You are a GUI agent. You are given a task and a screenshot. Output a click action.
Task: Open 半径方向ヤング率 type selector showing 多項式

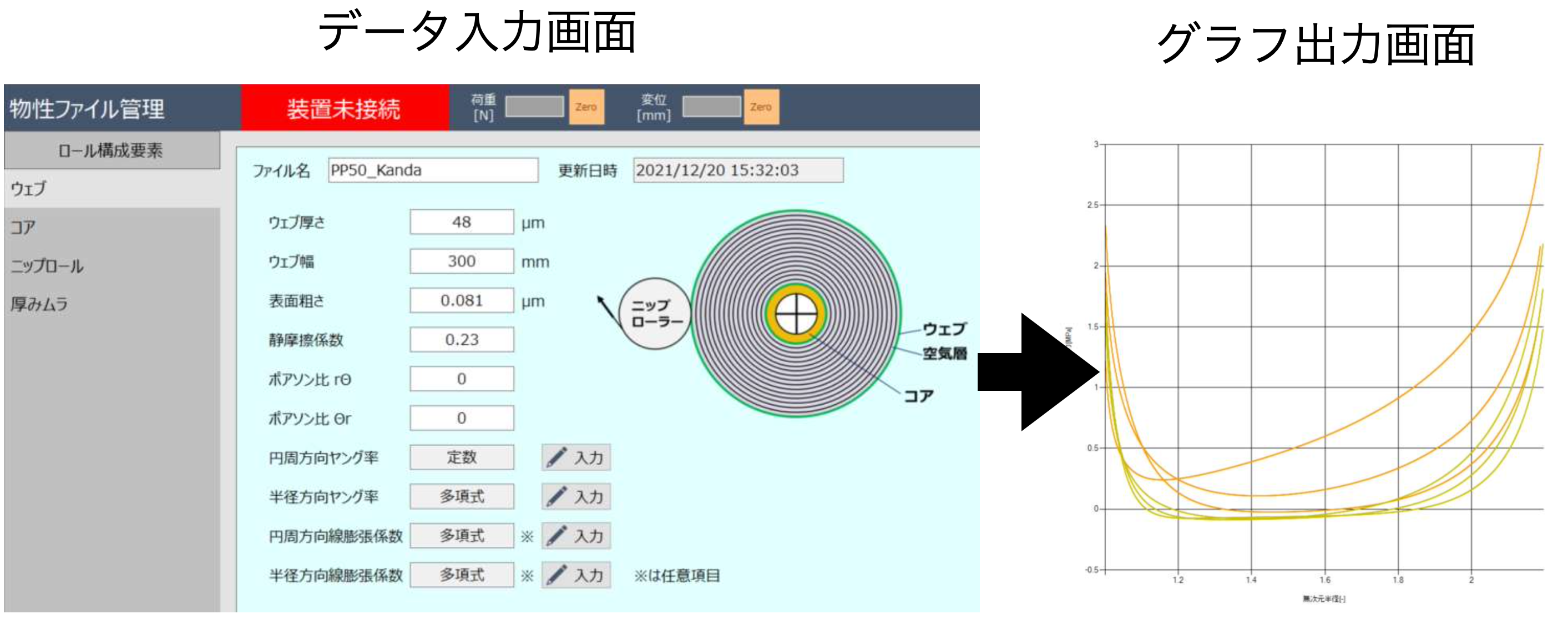(x=462, y=496)
